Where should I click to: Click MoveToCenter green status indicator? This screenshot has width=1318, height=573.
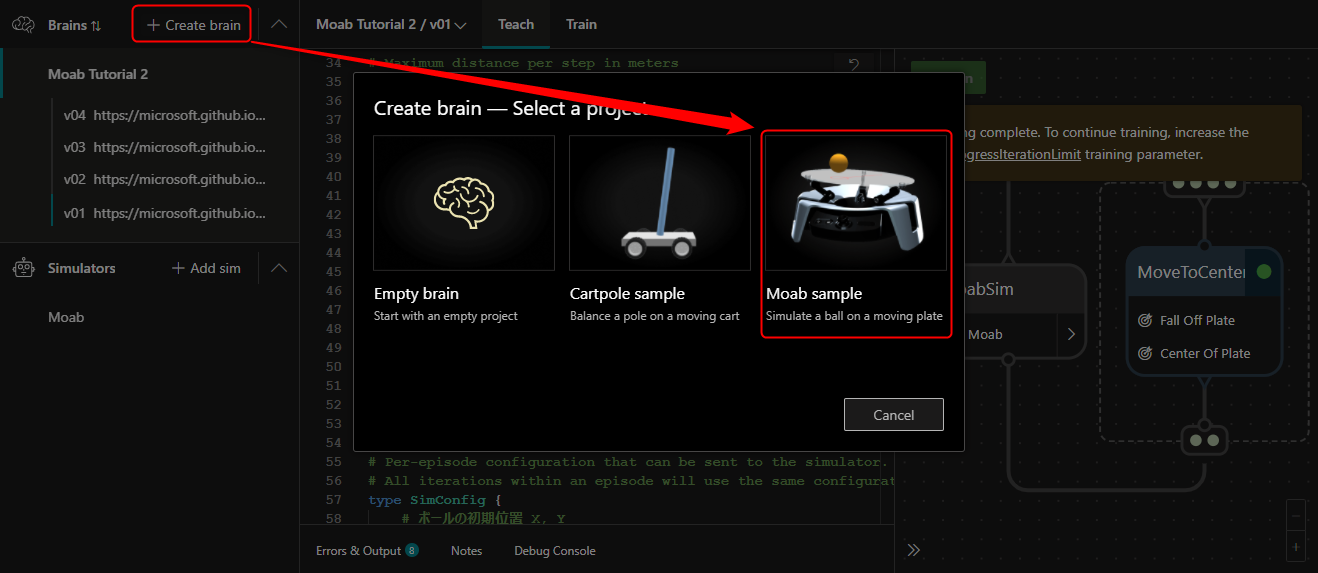[1264, 271]
